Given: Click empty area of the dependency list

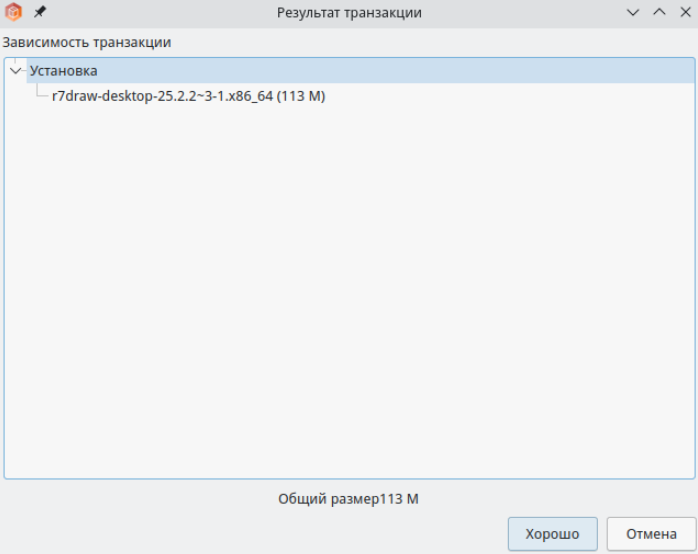Looking at the screenshot, I should click(x=349, y=289).
